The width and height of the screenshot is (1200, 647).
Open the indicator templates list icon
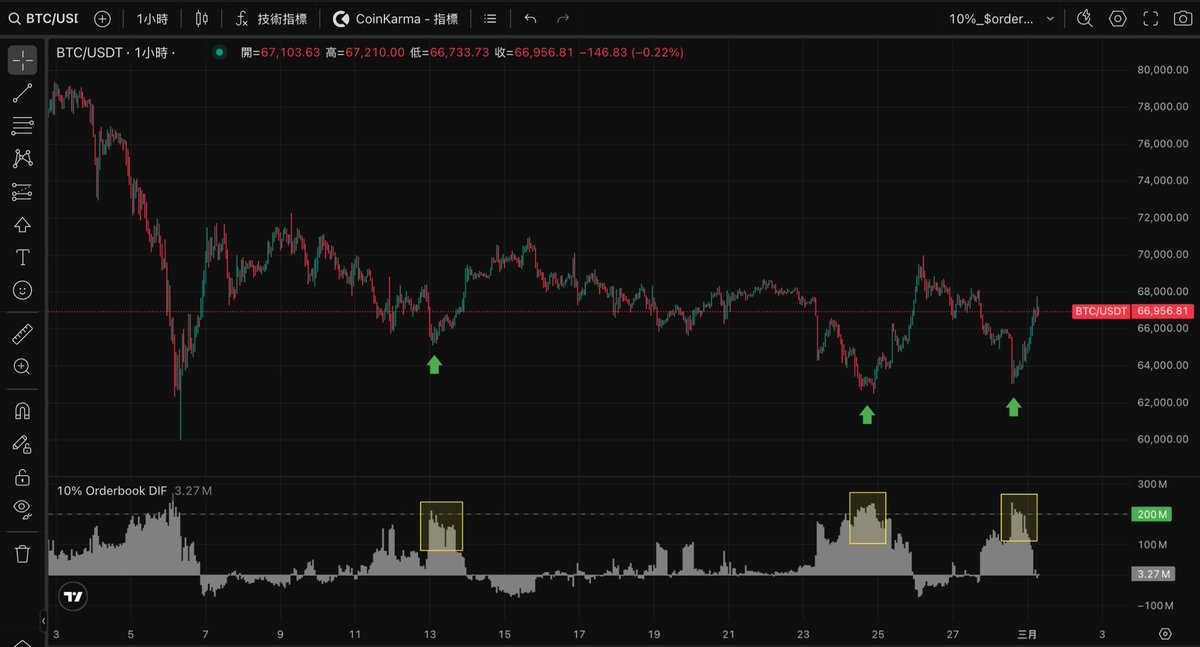point(489,18)
